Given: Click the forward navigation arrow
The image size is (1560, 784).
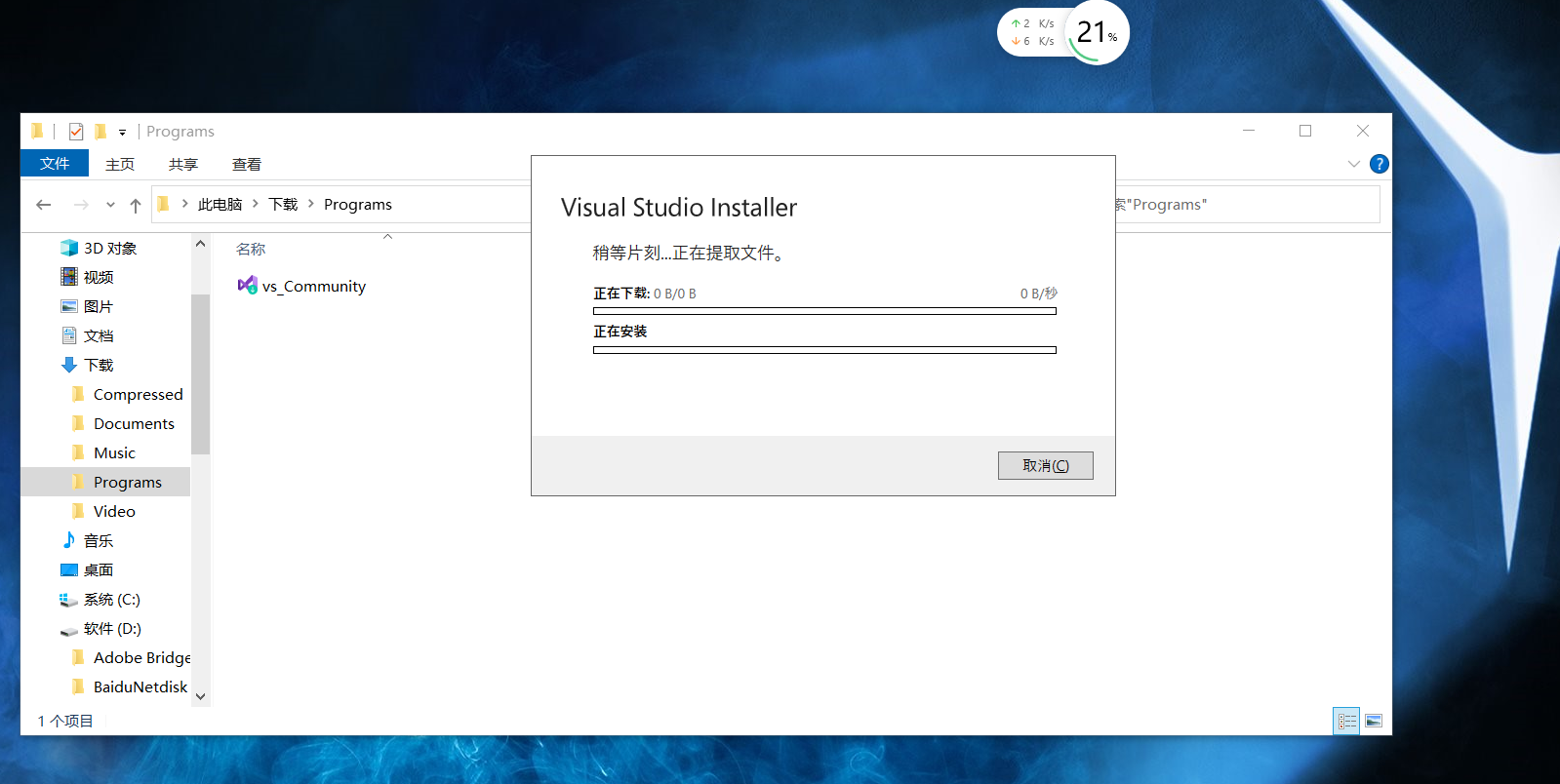Looking at the screenshot, I should 81,205.
